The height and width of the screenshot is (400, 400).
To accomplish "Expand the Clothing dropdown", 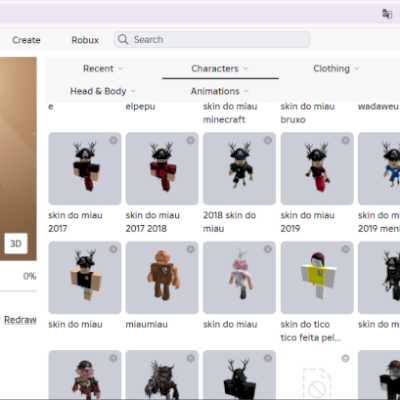I will (336, 69).
